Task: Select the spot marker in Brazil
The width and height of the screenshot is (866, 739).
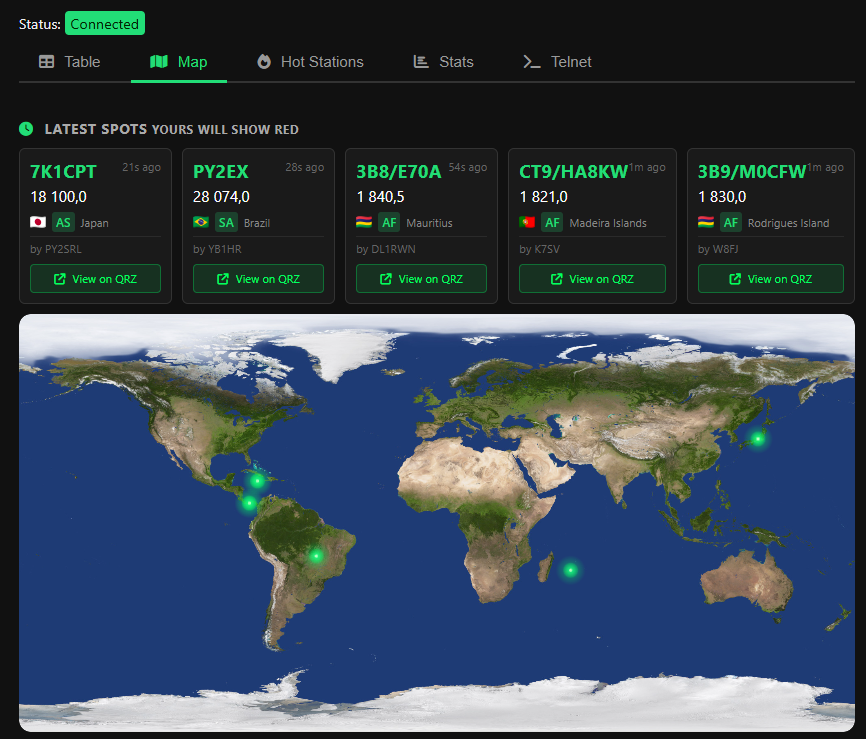Action: point(317,555)
